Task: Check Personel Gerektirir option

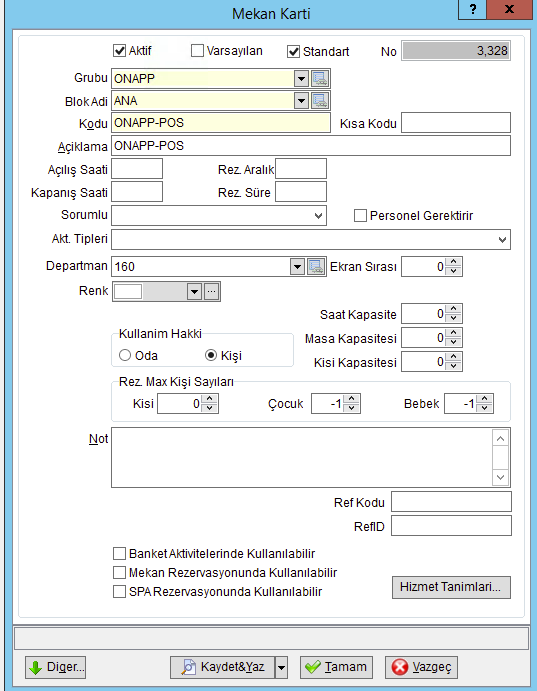Action: click(x=360, y=215)
